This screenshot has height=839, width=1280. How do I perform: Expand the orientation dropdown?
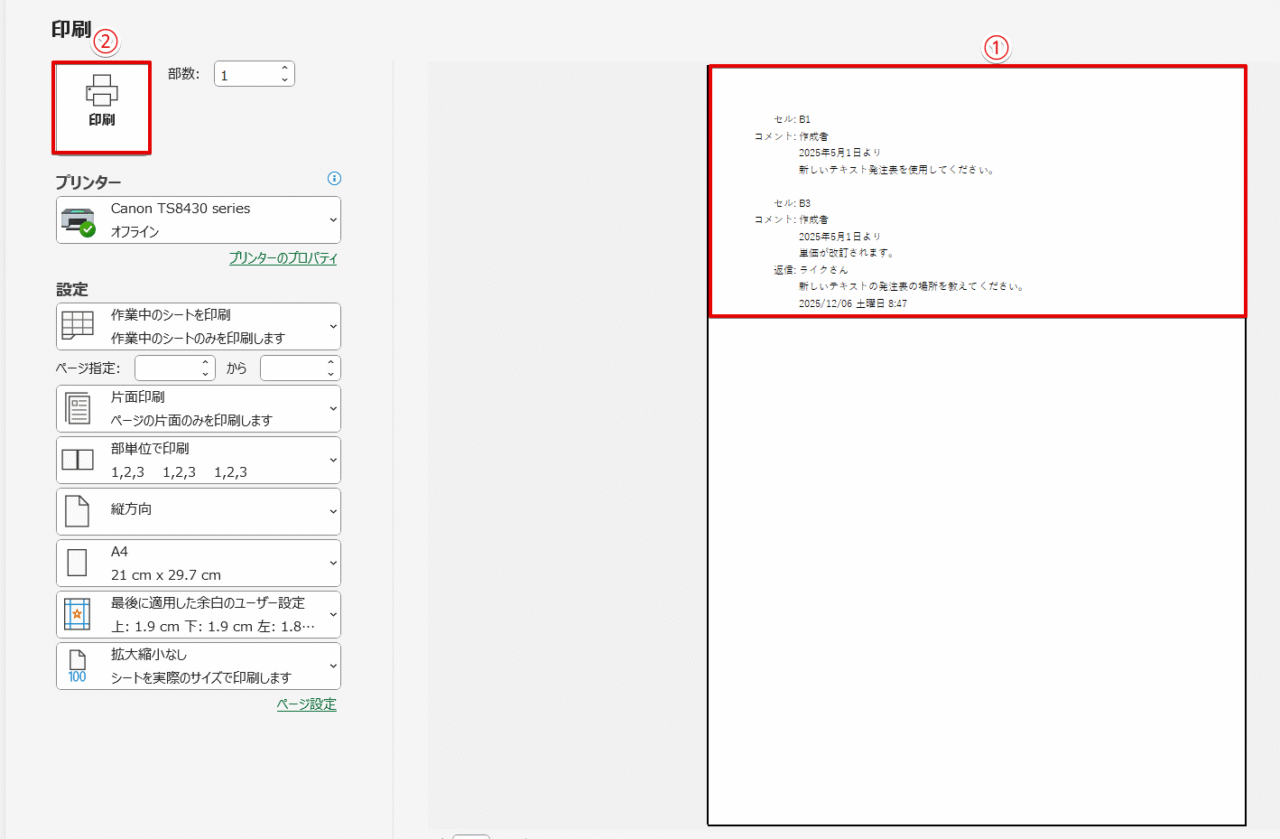(332, 511)
